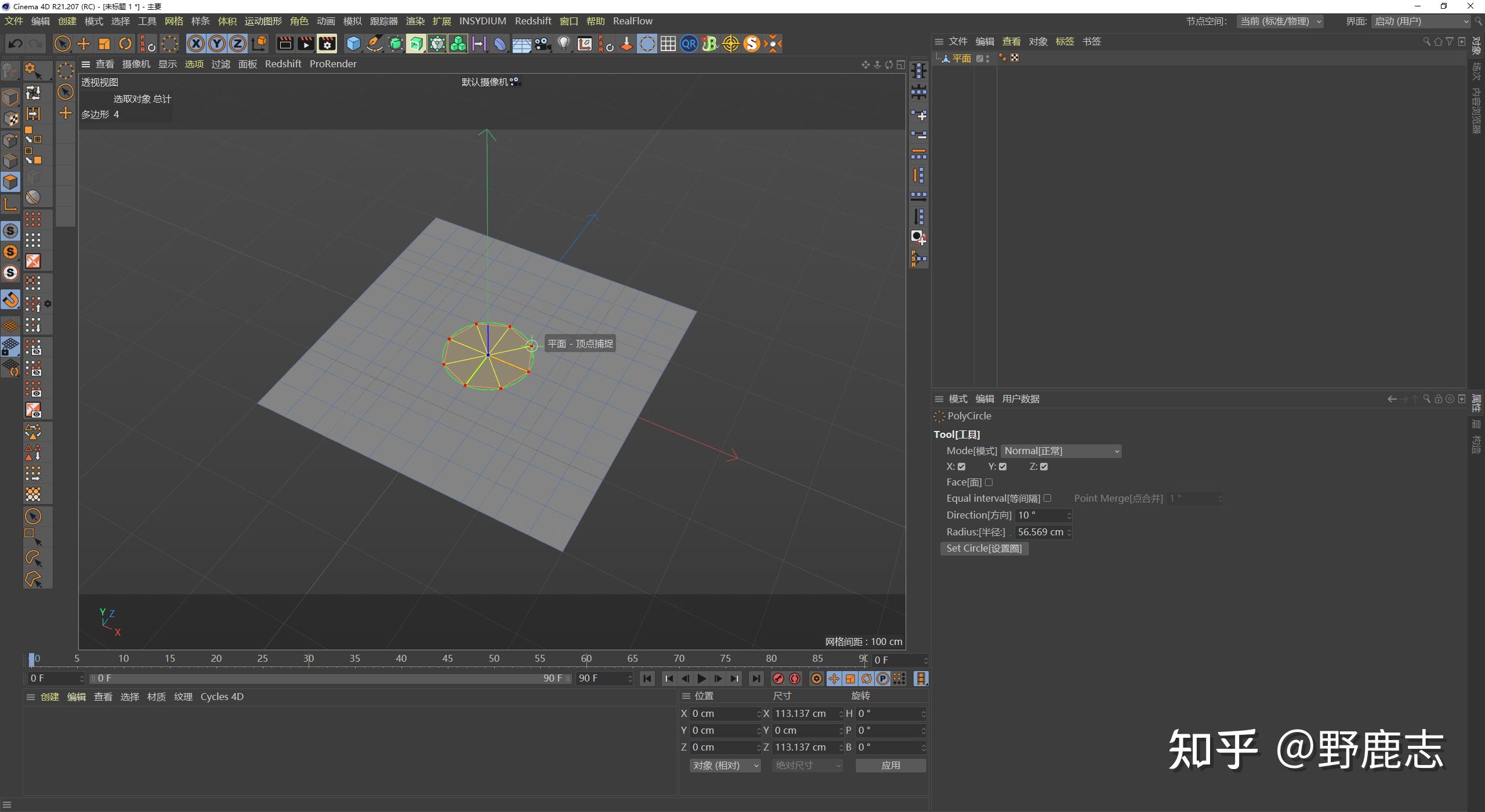This screenshot has height=812, width=1485.
Task: Click the Cube primitive icon
Action: point(353,43)
